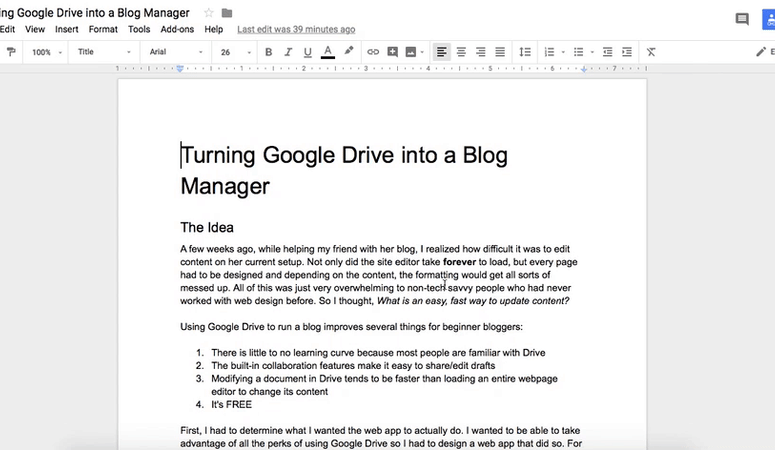Image resolution: width=775 pixels, height=450 pixels.
Task: Click list item starting 'There is little to no learning'
Action: pyautogui.click(x=378, y=353)
